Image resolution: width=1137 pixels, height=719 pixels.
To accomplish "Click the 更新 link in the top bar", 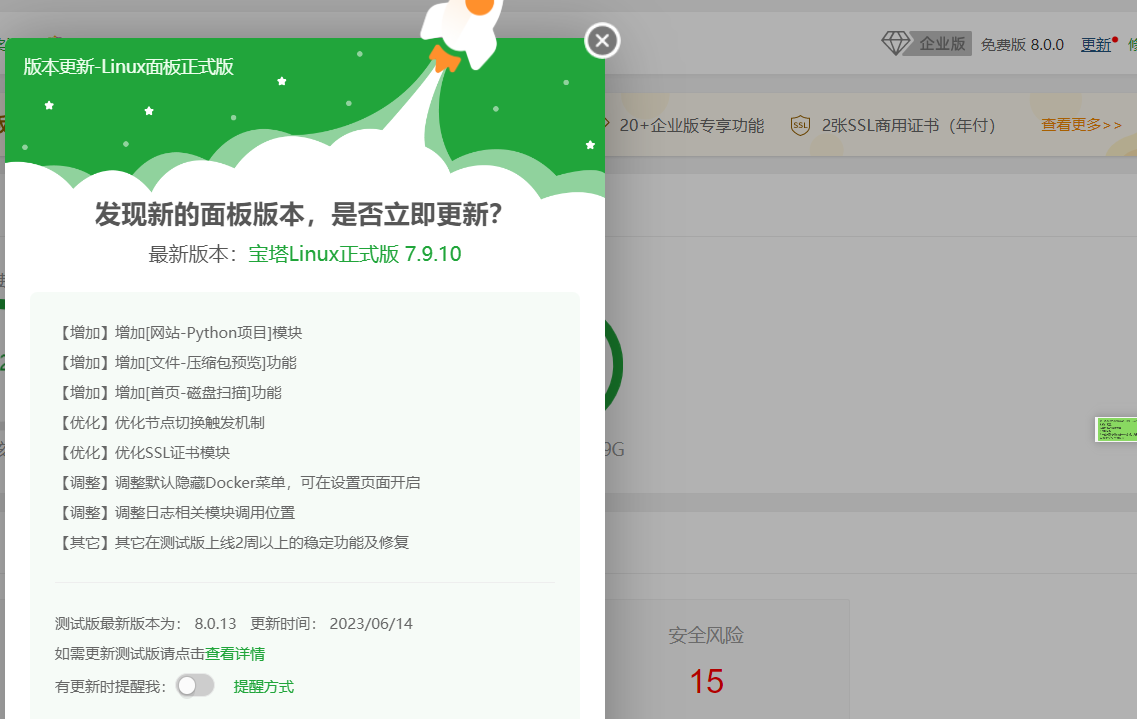I will click(x=1096, y=45).
